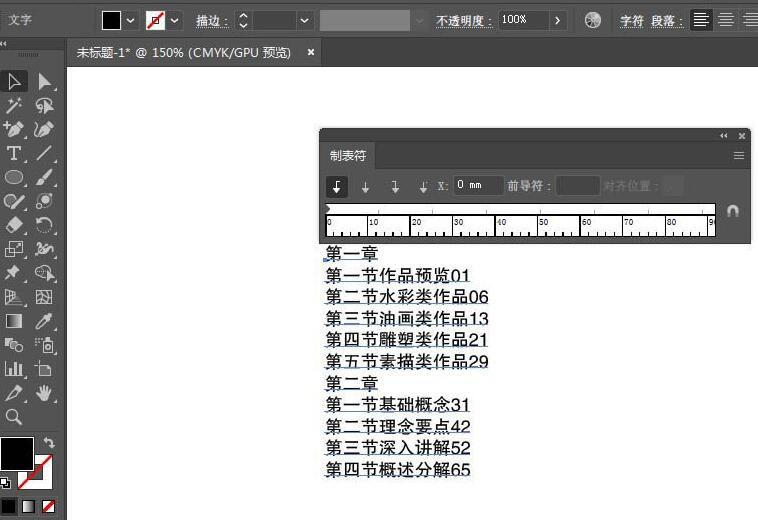758x520 pixels.
Task: Set paint mode to Gradient
Action: [29, 506]
